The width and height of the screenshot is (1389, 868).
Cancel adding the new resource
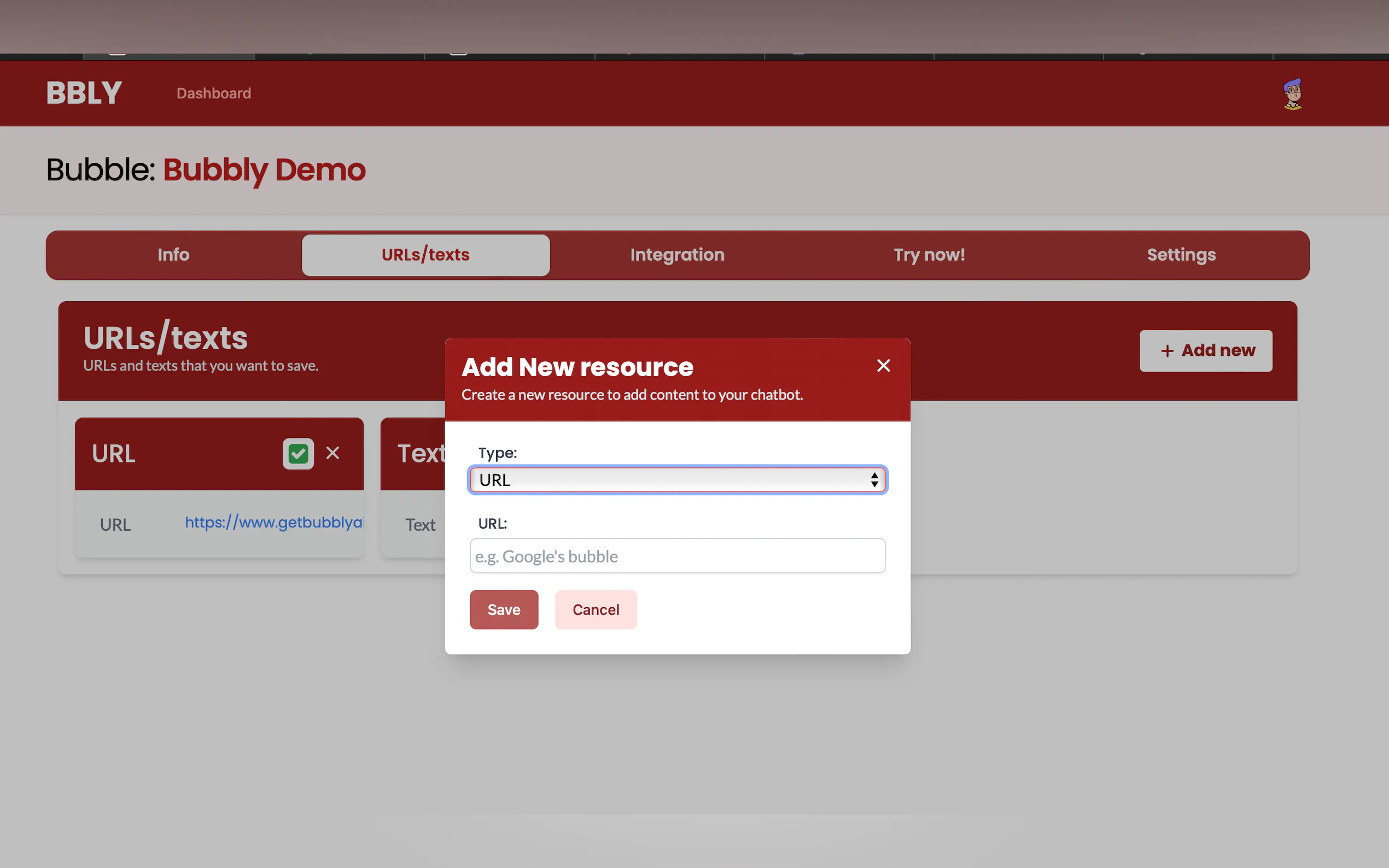click(596, 609)
